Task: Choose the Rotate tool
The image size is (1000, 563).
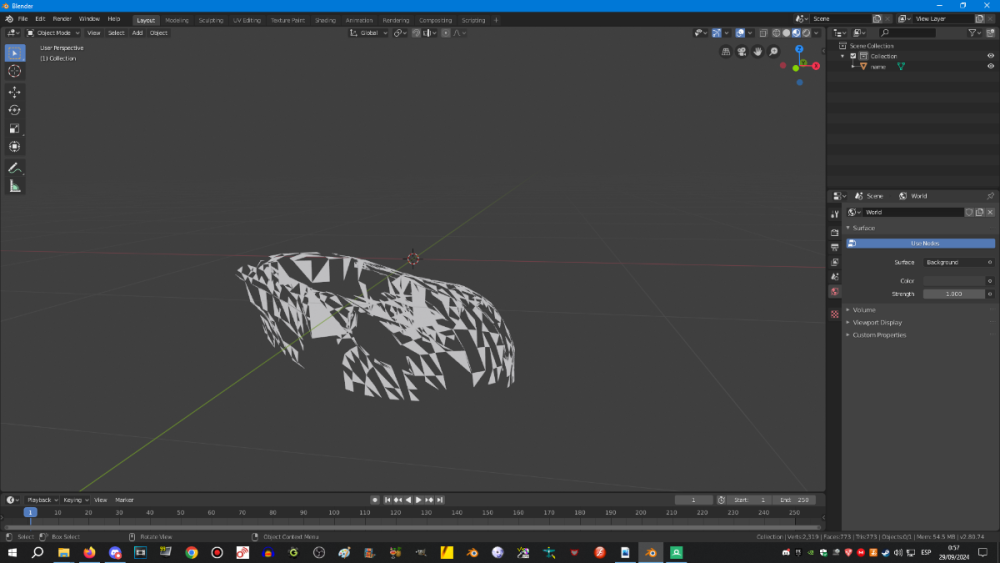Action: pos(14,110)
